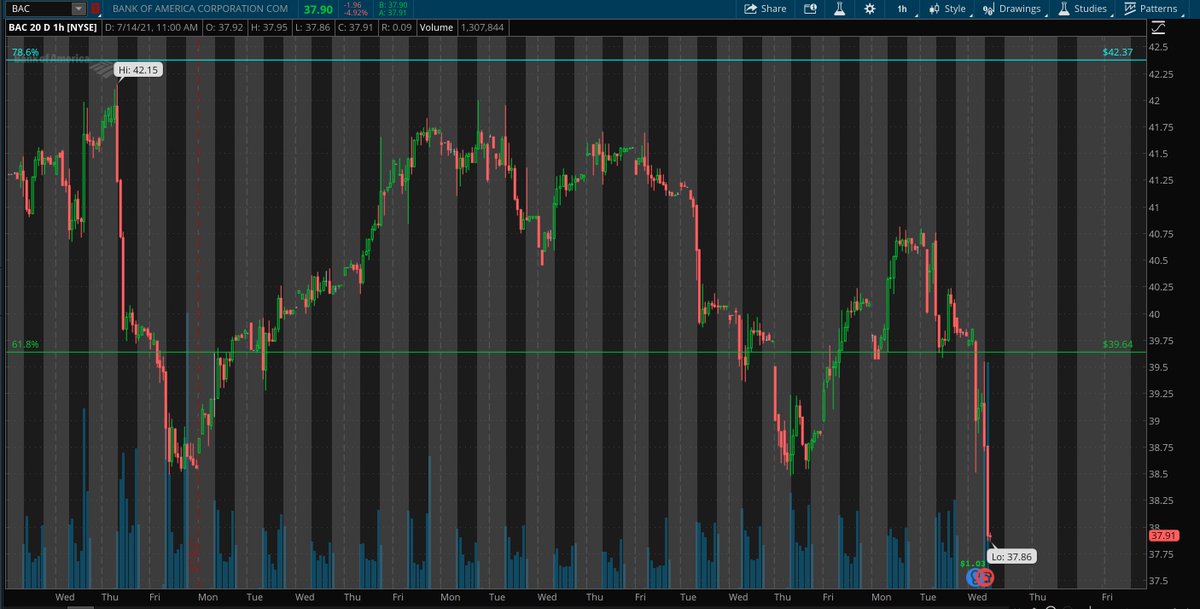Select the 61.8% Fibonacci level label
Viewport: 1200px width, 609px height.
(x=25, y=344)
